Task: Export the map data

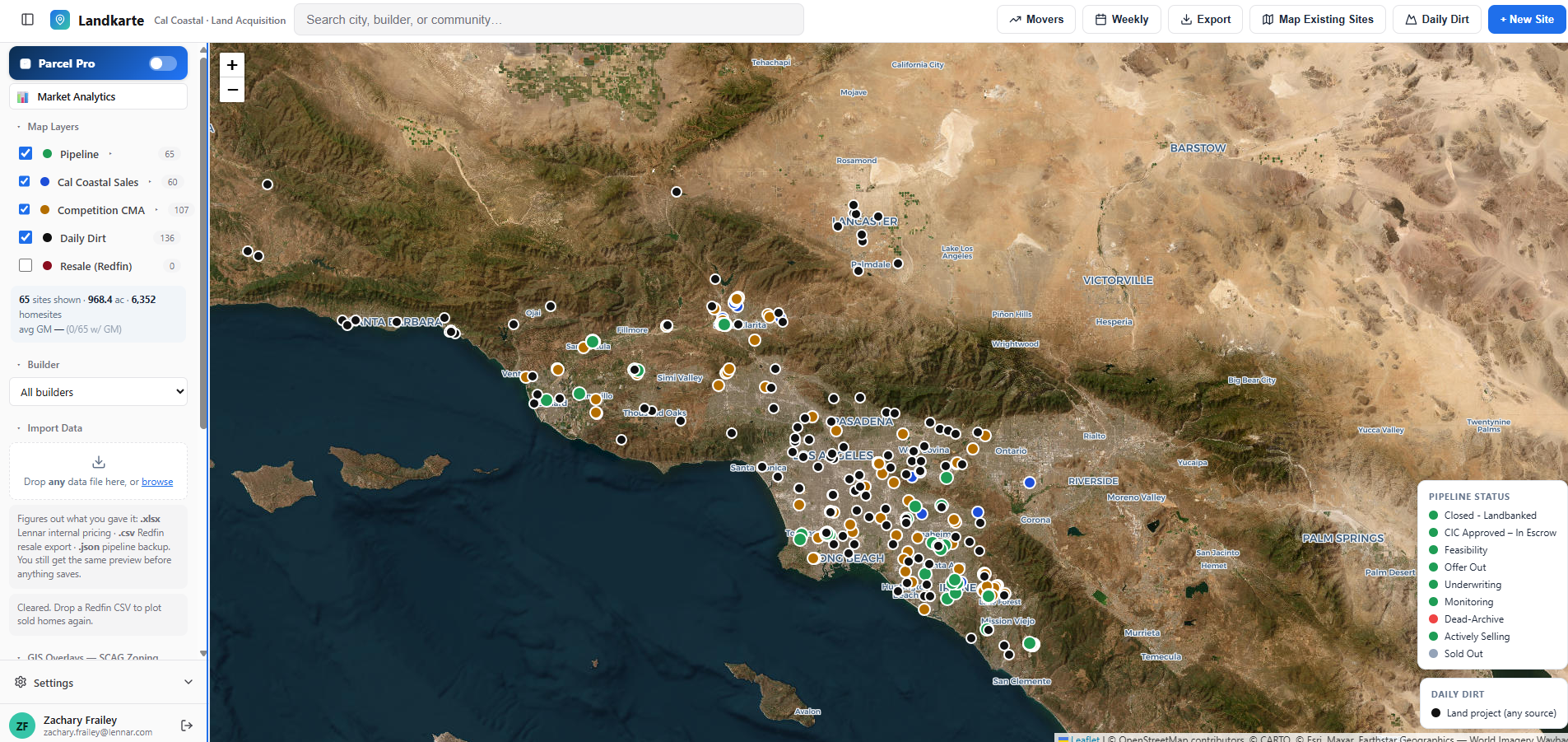Action: (x=1206, y=20)
